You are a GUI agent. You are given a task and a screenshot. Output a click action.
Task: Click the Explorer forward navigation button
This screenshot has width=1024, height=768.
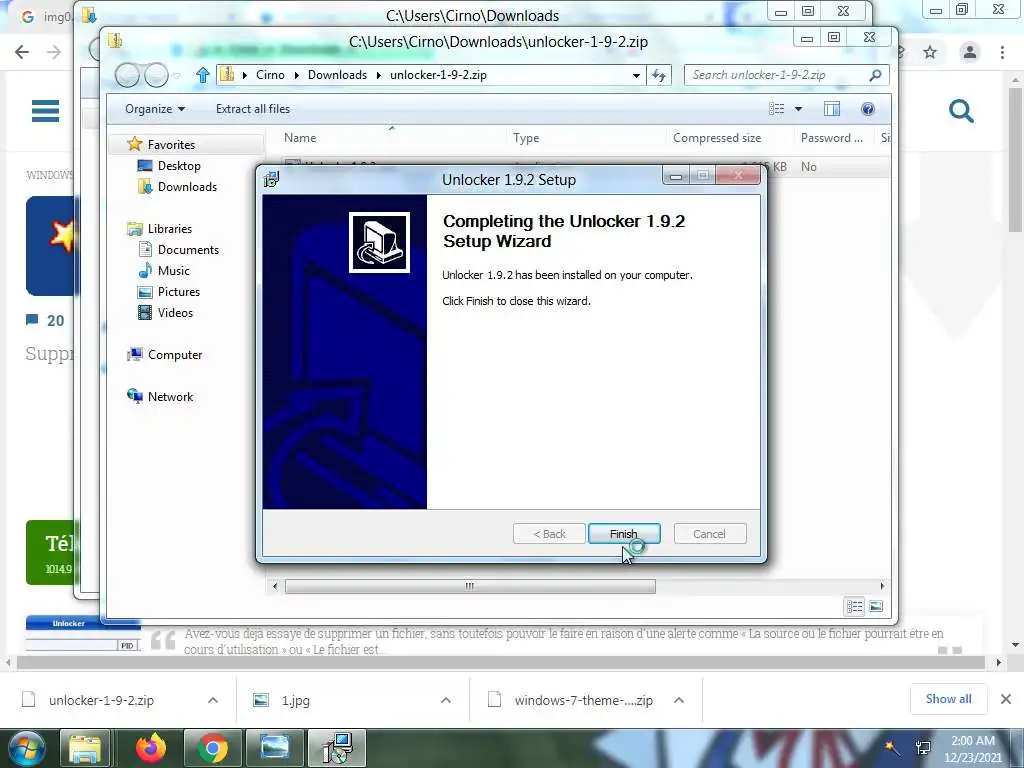click(x=156, y=75)
